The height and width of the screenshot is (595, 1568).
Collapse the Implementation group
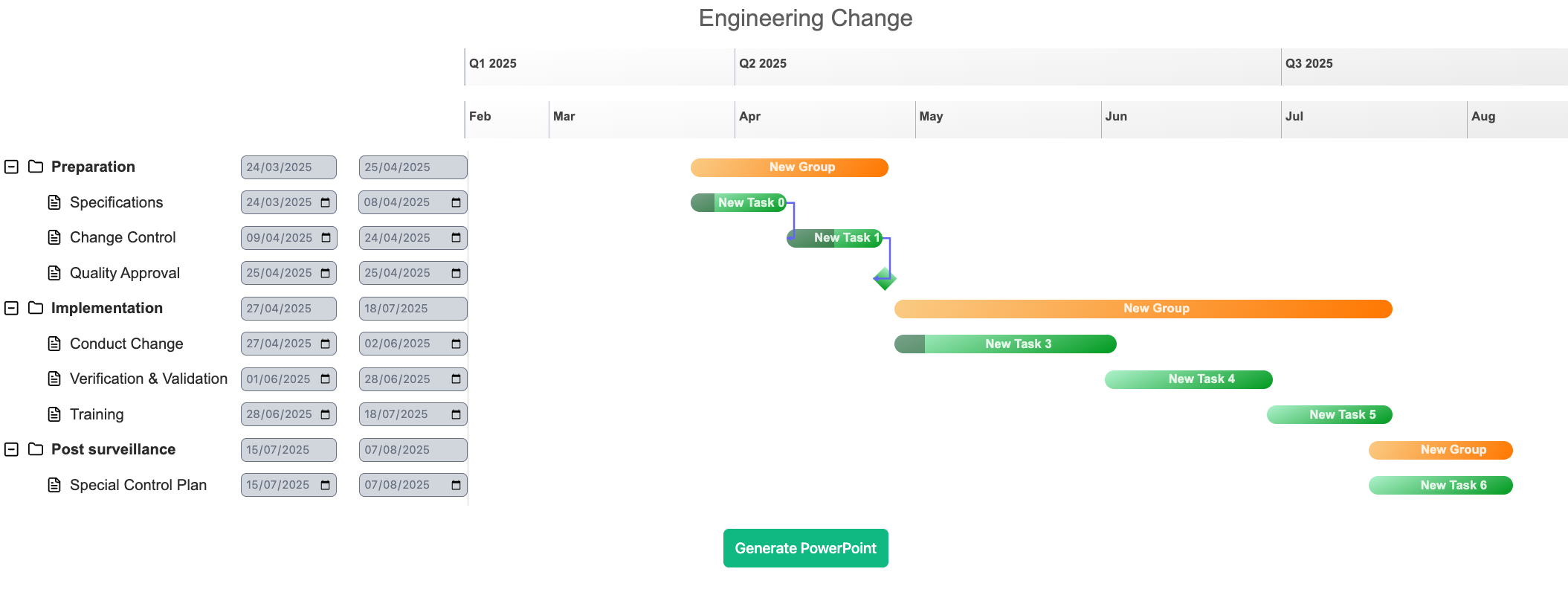pos(11,308)
